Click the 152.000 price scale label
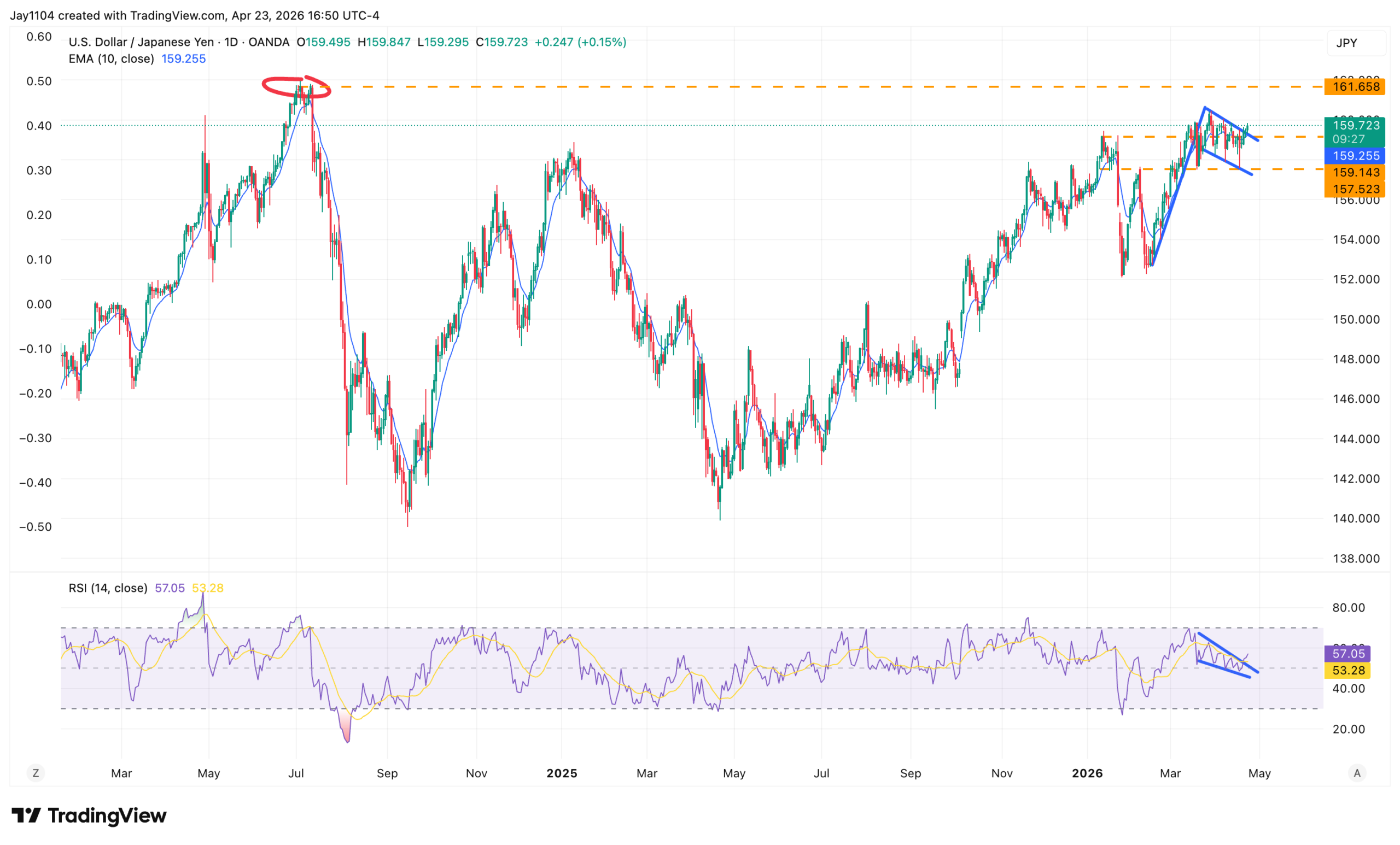Viewport: 1400px width, 845px height. (1356, 279)
